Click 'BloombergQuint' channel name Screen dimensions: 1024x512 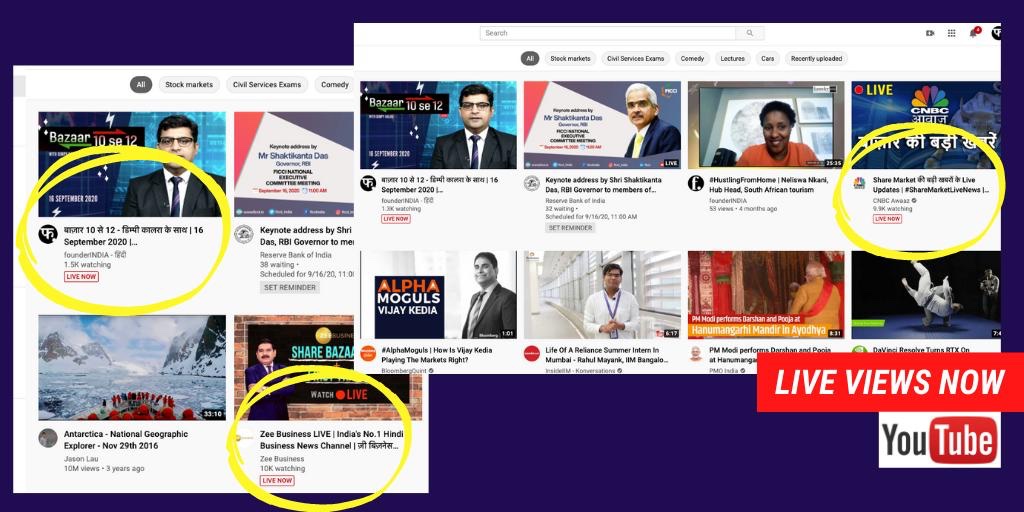pos(404,370)
